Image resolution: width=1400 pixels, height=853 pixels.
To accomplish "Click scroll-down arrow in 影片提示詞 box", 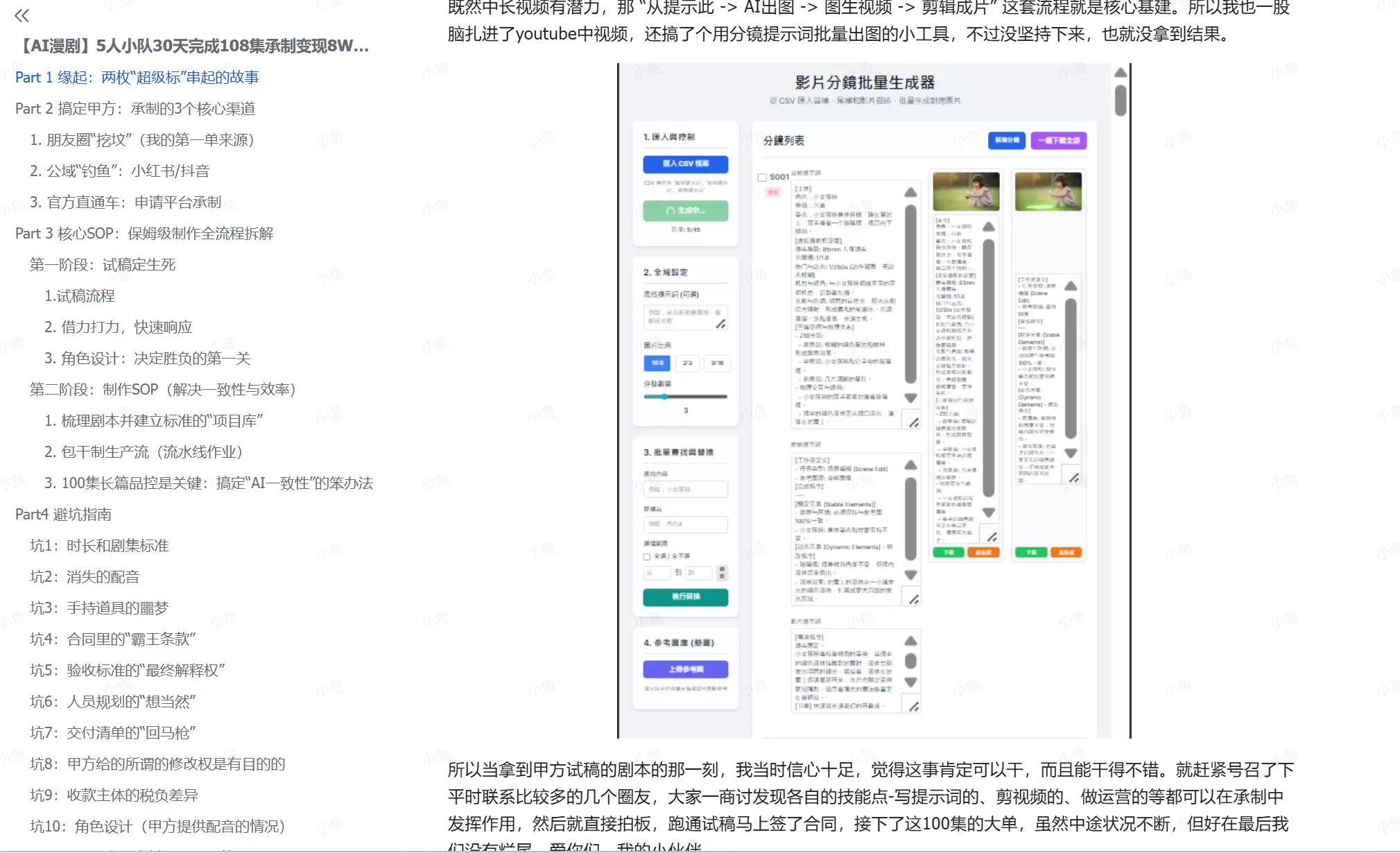I will [x=909, y=682].
